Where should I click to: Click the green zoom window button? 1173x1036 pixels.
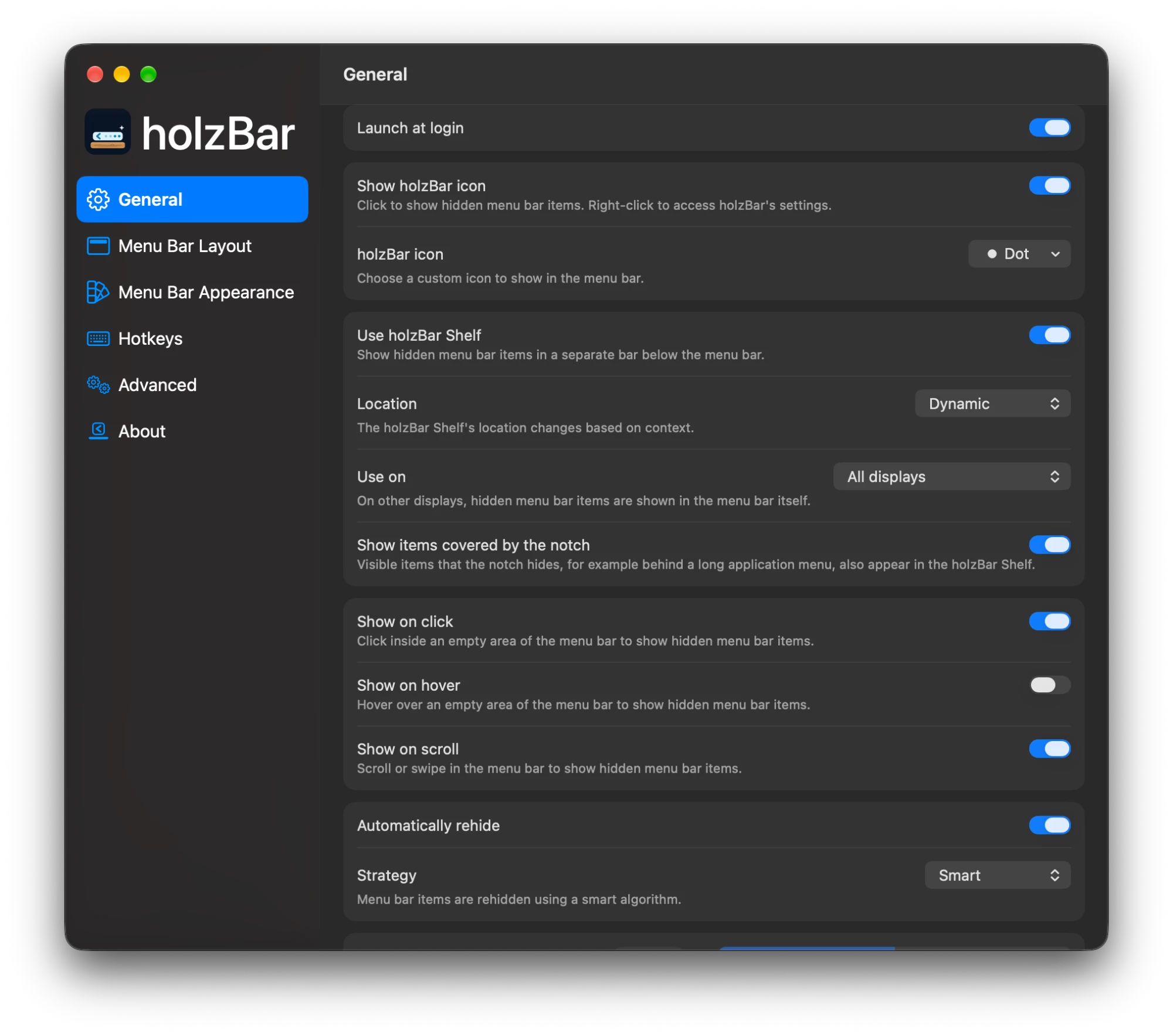click(x=148, y=74)
